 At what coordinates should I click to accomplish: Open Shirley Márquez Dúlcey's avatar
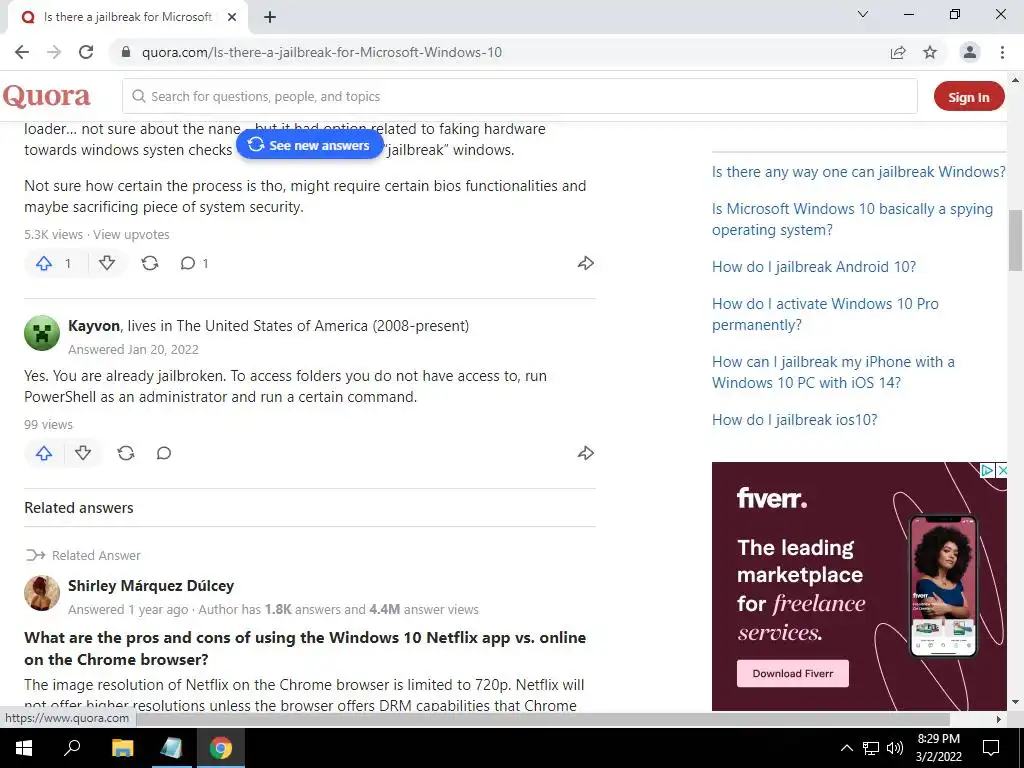[42, 593]
